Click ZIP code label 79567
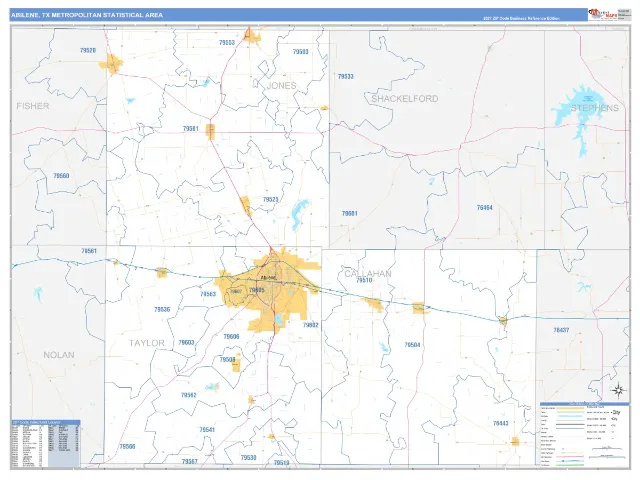The height and width of the screenshot is (480, 640). coord(190,461)
